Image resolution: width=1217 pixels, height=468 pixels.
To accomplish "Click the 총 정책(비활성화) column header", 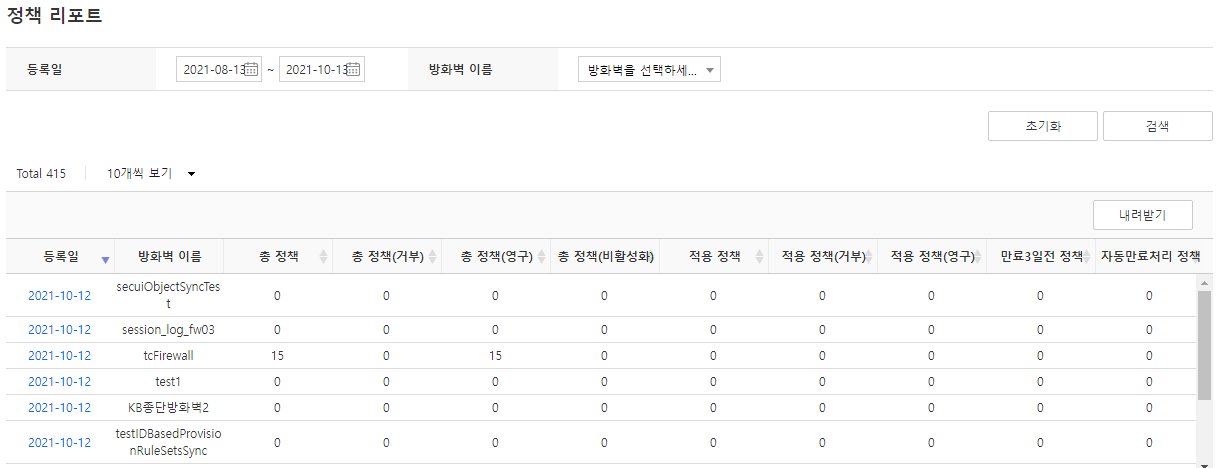I will [x=605, y=257].
